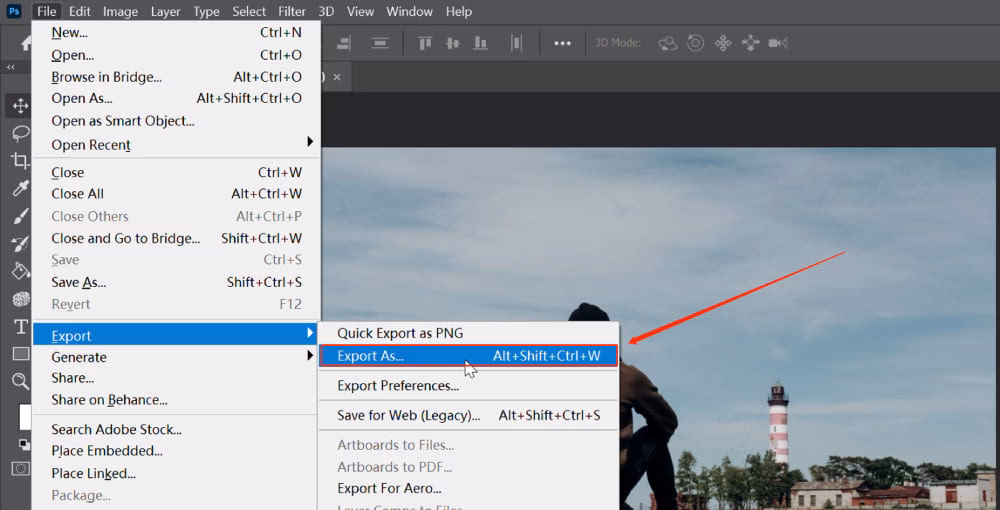
Task: Click distribute horizontally icon
Action: tap(517, 43)
